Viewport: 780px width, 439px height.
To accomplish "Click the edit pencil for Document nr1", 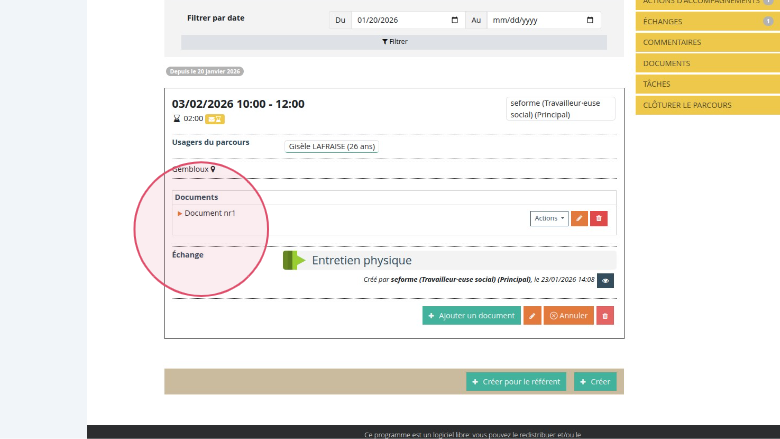I will pos(579,218).
